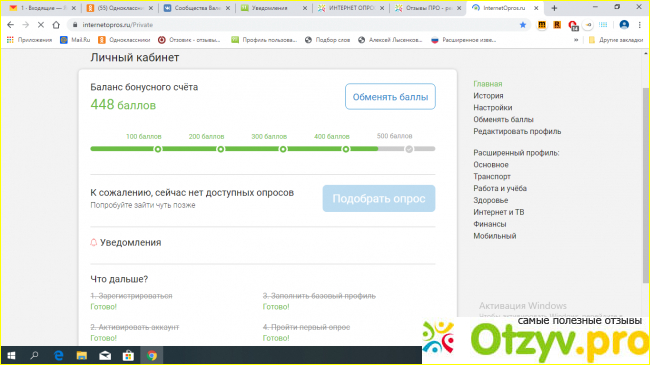650x365 pixels.
Task: Click the browser forward arrow
Action: point(26,25)
